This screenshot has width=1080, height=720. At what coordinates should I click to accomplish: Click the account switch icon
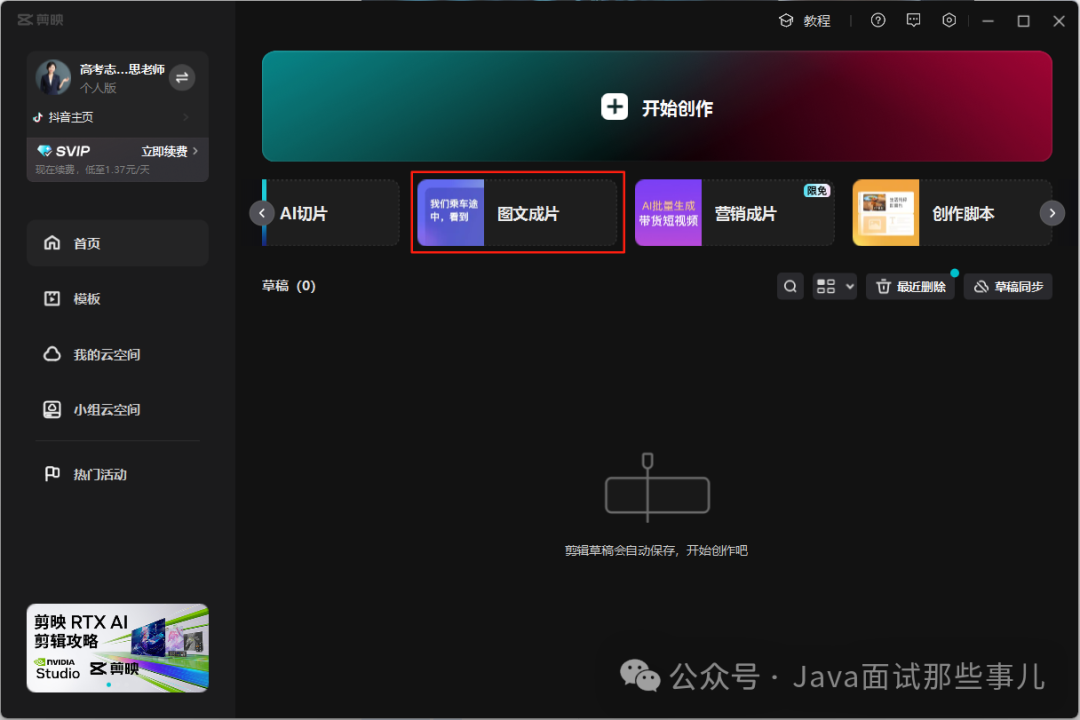coord(182,78)
